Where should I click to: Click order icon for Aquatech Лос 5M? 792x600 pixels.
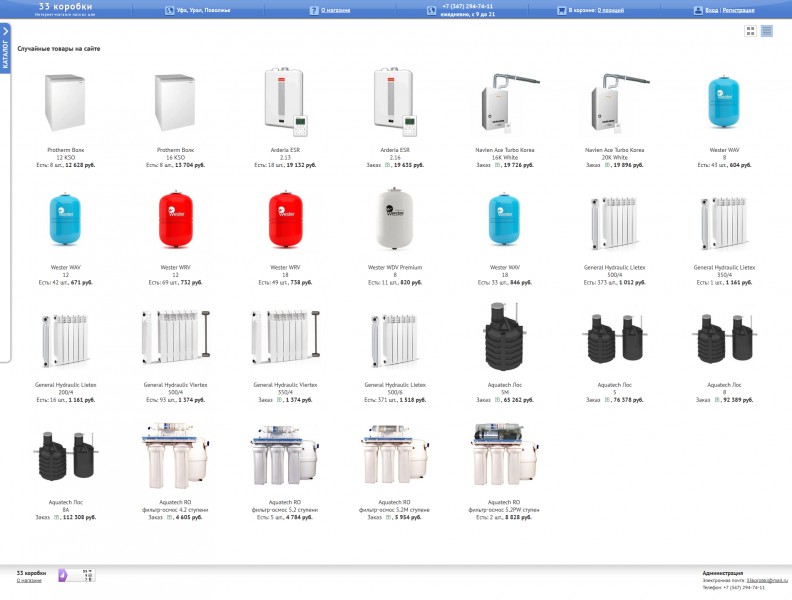(x=498, y=400)
